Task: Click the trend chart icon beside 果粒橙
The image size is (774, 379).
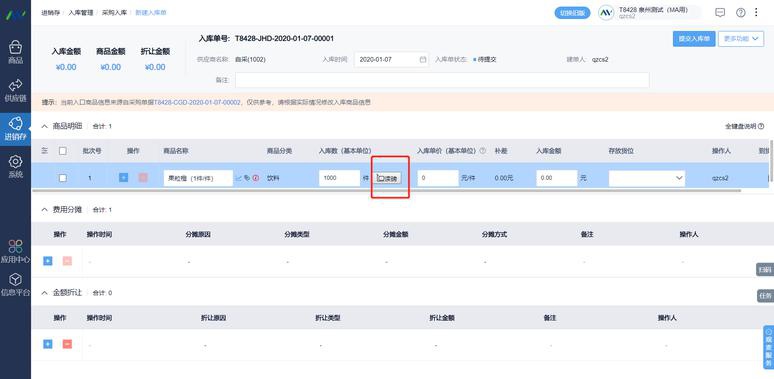Action: coord(239,178)
